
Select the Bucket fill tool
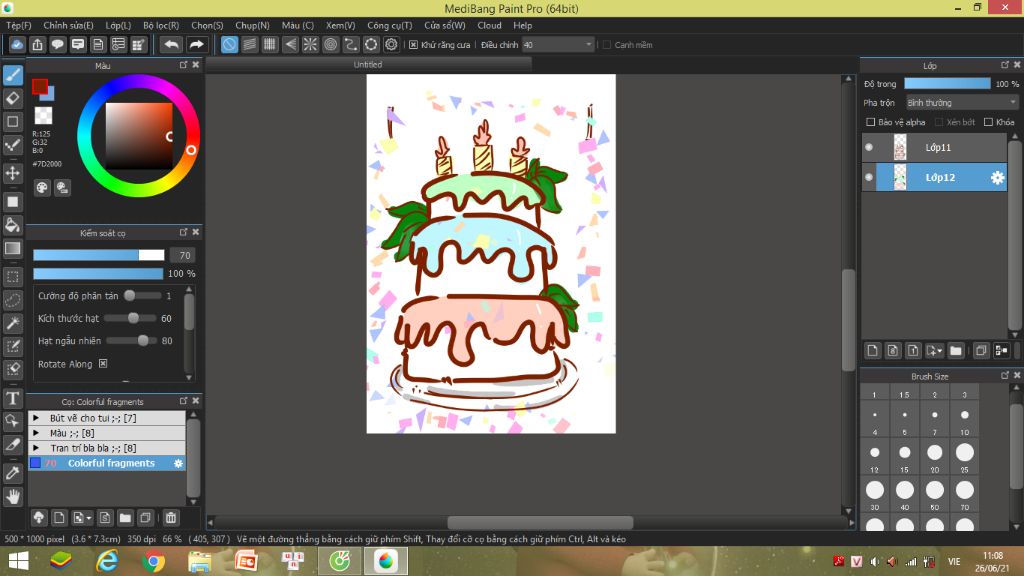coord(12,225)
